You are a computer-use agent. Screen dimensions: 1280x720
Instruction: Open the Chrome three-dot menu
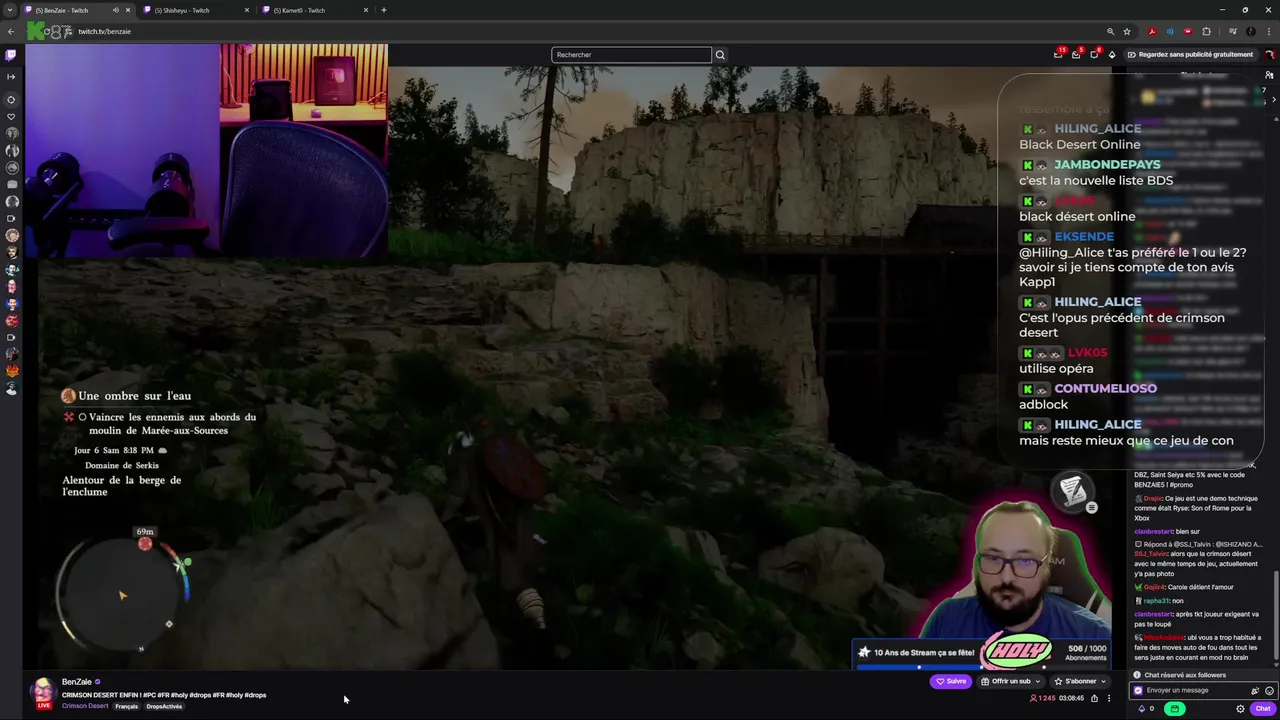(x=1269, y=31)
